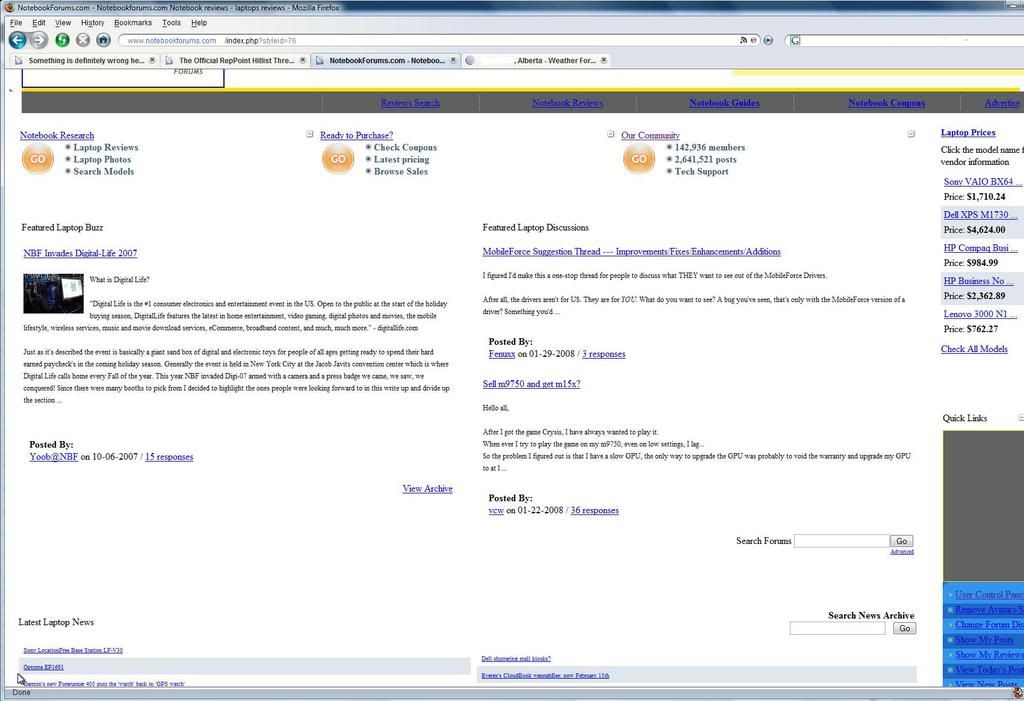The height and width of the screenshot is (701, 1024).
Task: Open 'Sell m9750 and get m15x?' thread
Action: [x=532, y=384]
